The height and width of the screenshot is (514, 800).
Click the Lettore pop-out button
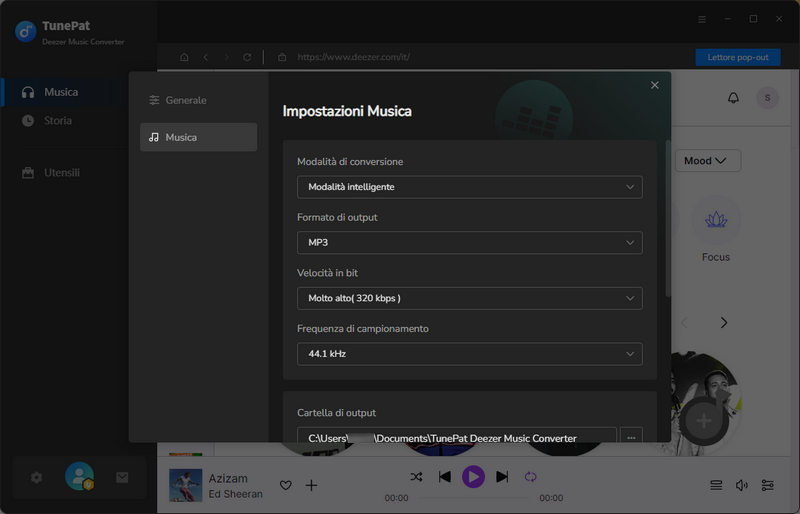(738, 57)
